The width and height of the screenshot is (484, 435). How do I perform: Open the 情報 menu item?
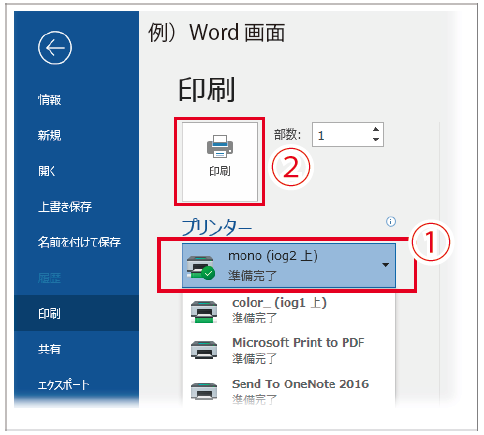point(49,100)
